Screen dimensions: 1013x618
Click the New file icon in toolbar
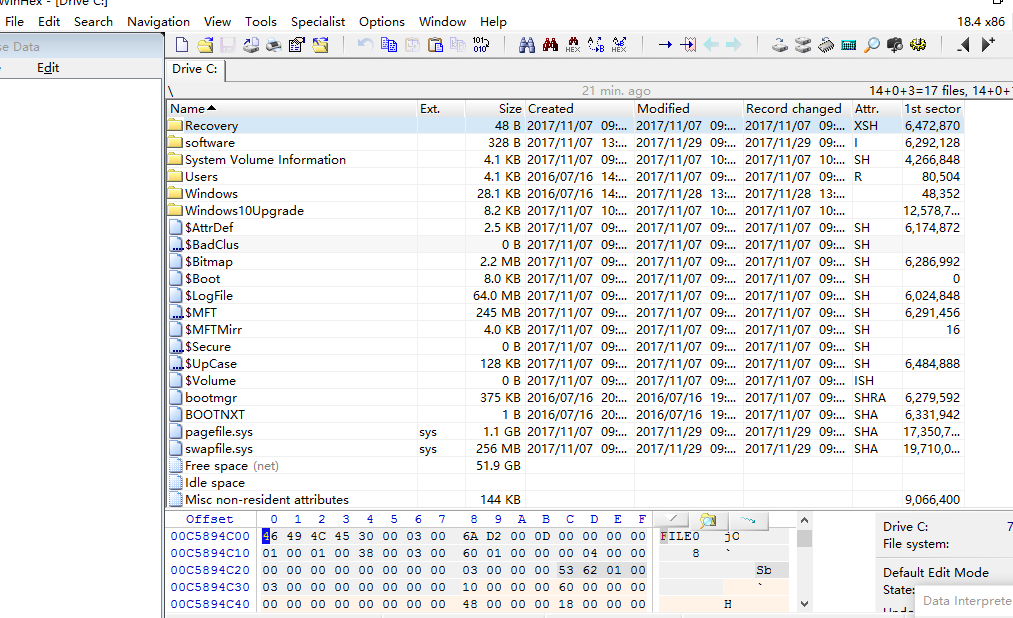click(182, 45)
